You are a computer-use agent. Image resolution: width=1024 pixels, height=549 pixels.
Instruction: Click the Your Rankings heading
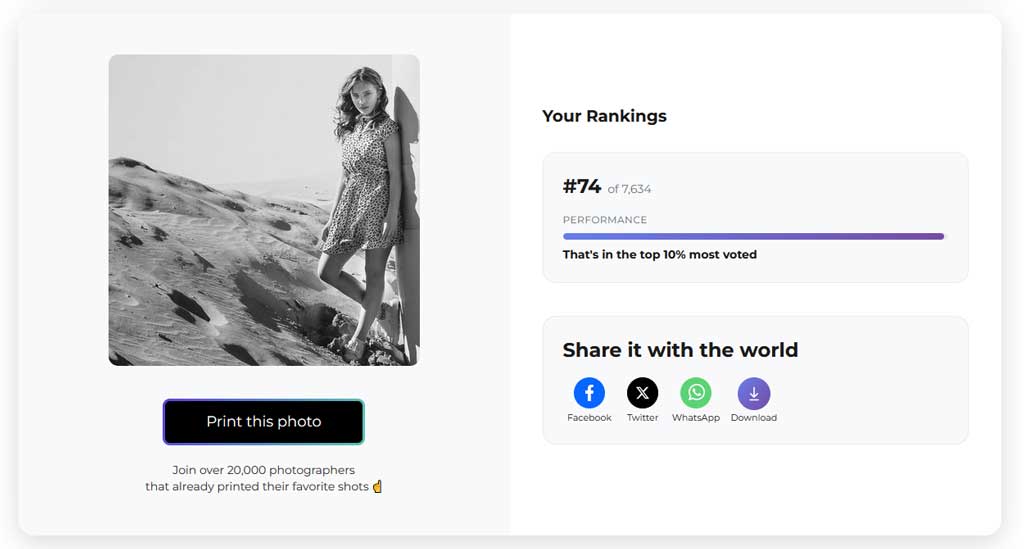pyautogui.click(x=604, y=116)
